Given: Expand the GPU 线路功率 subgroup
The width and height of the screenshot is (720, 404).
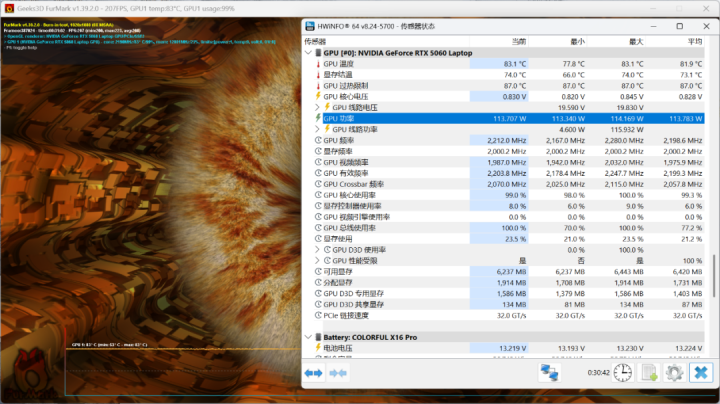Looking at the screenshot, I should (317, 129).
